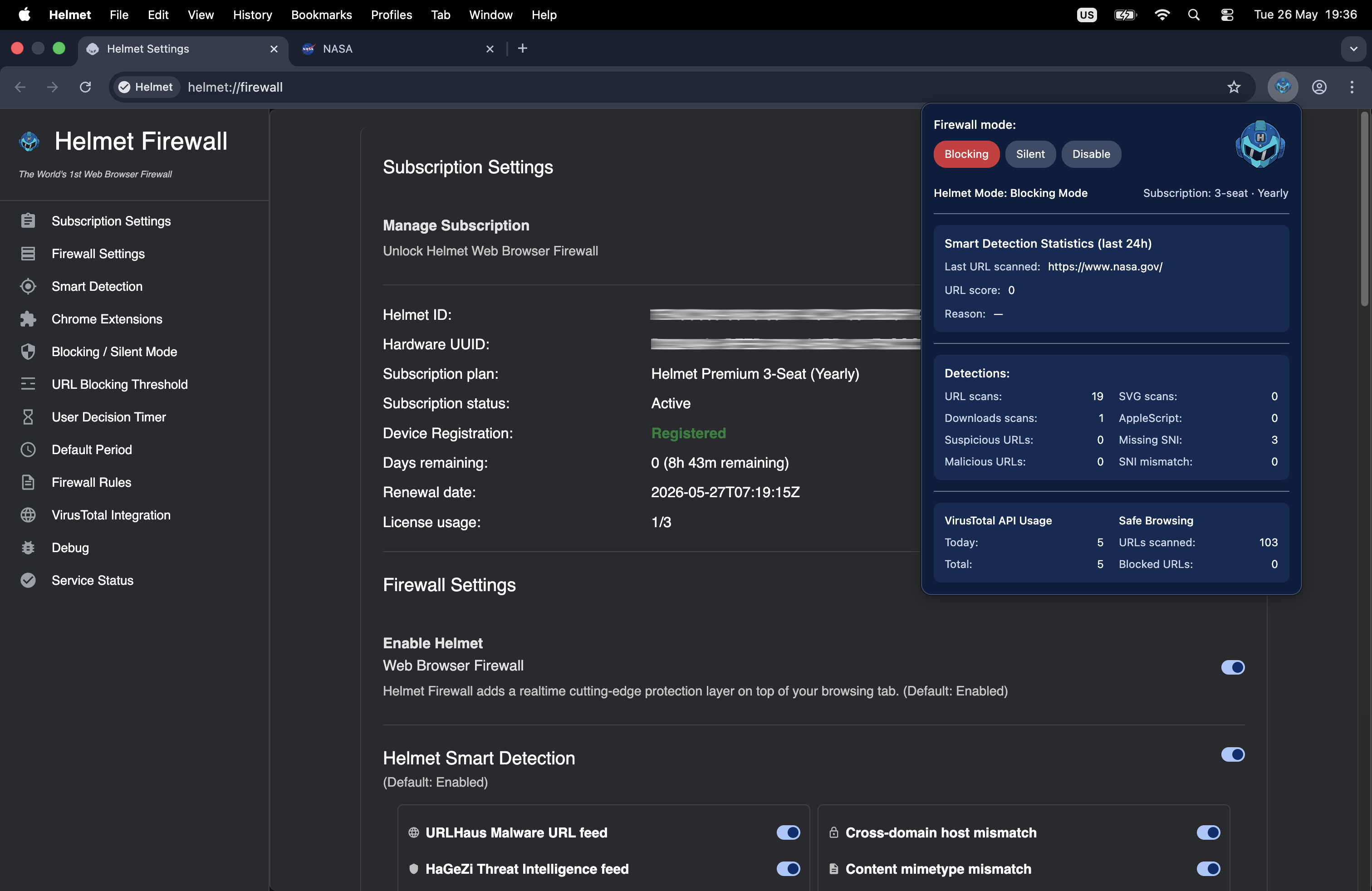Click the Missing SNI count in Detections
1372x891 pixels.
[x=1274, y=440]
